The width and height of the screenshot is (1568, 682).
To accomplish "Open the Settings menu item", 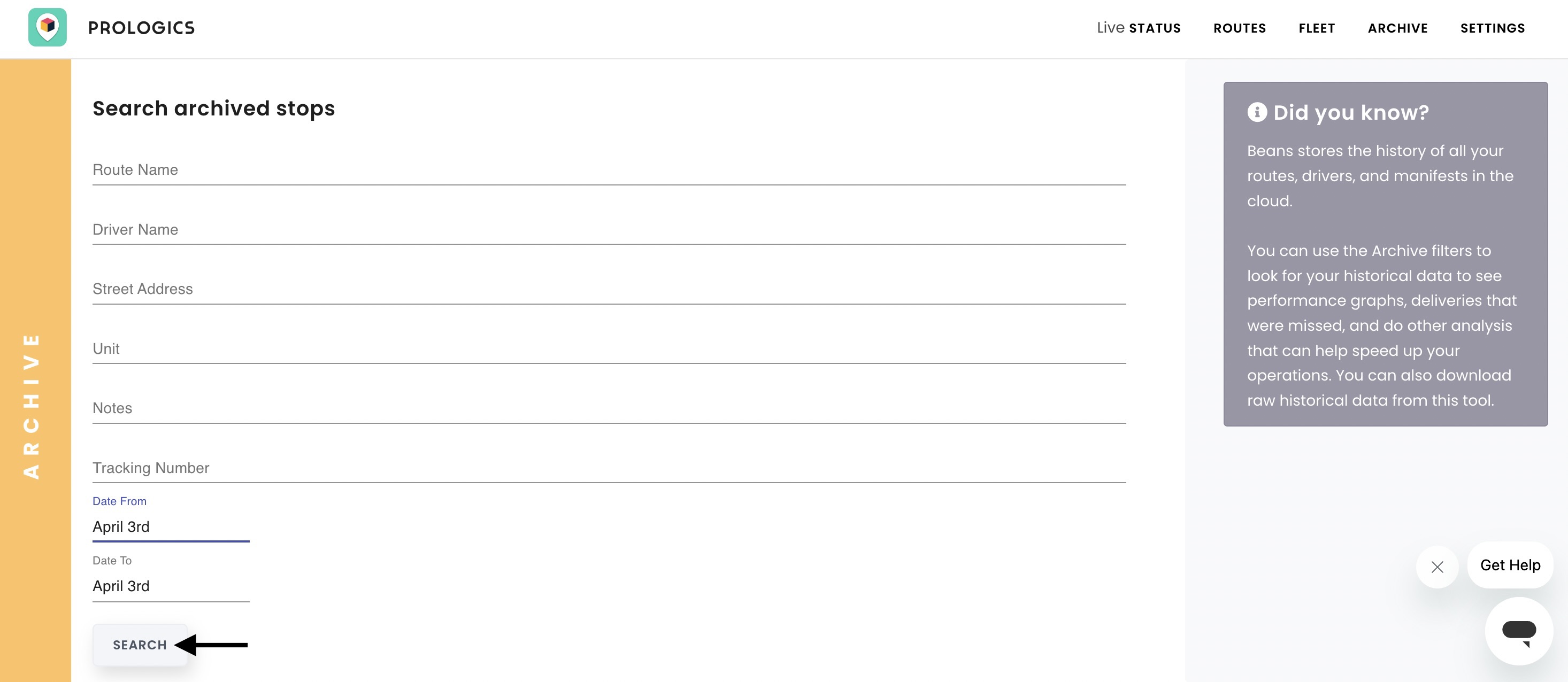I will click(1493, 28).
